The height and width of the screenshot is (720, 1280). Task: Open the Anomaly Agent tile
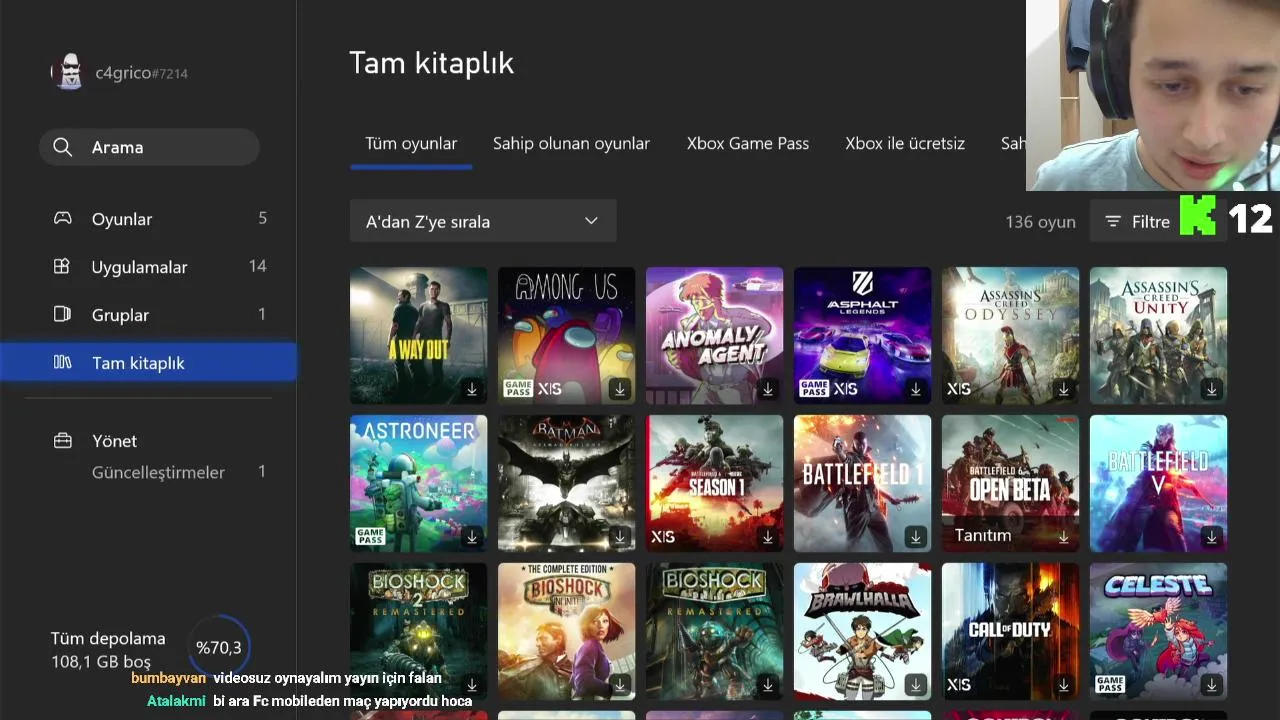point(714,335)
